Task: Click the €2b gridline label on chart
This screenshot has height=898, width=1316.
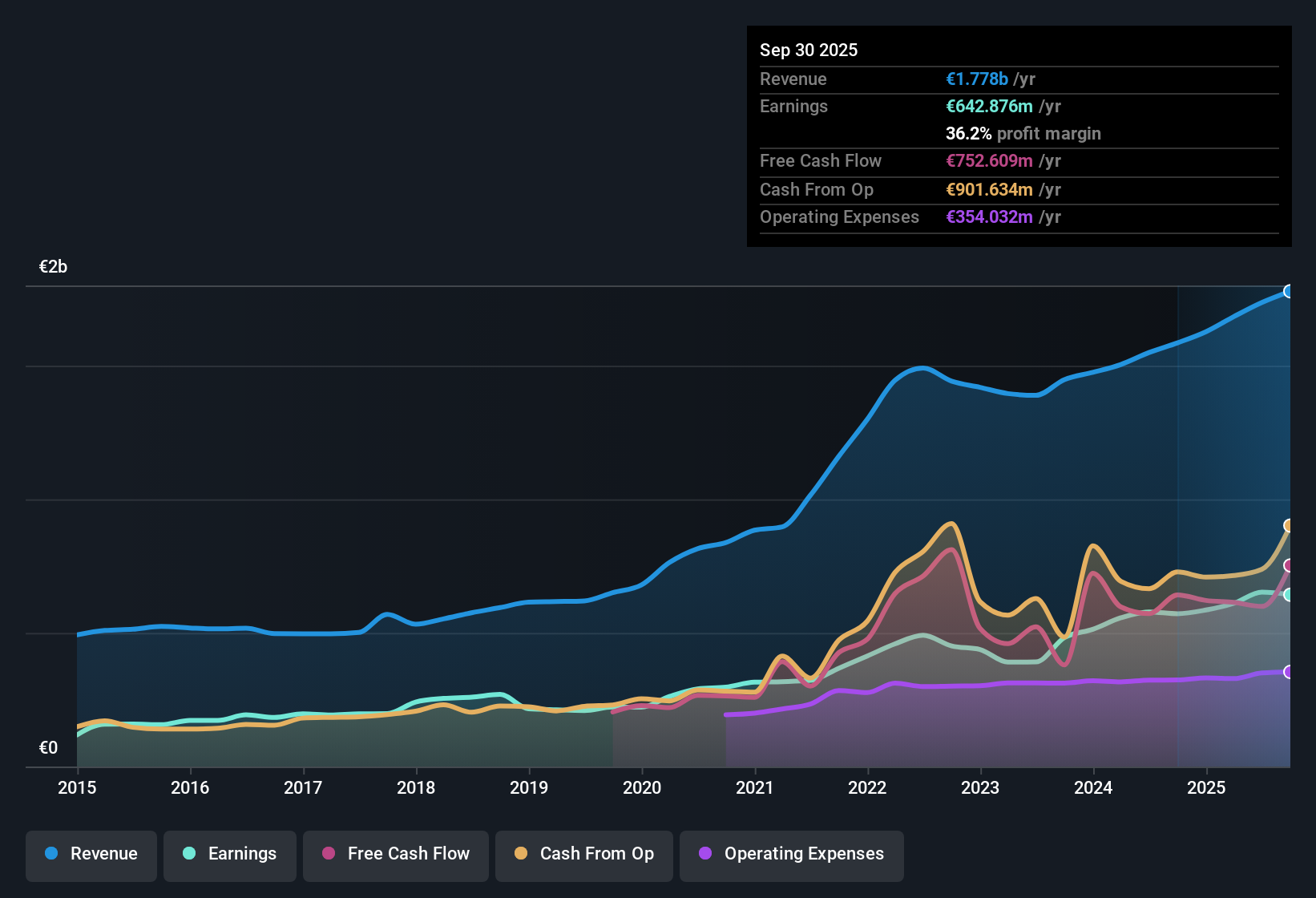Action: coord(53,266)
